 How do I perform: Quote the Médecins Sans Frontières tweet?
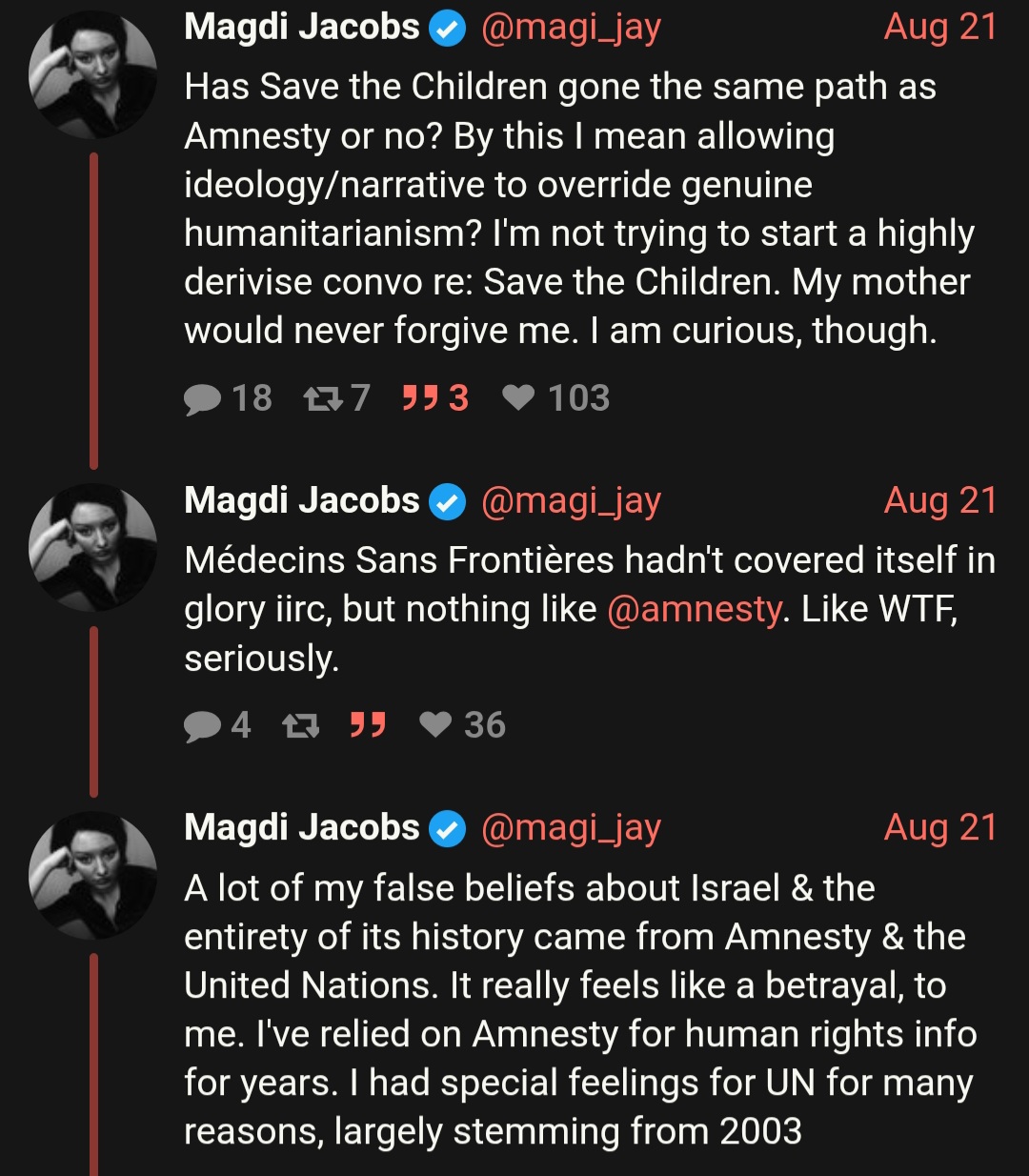click(368, 725)
